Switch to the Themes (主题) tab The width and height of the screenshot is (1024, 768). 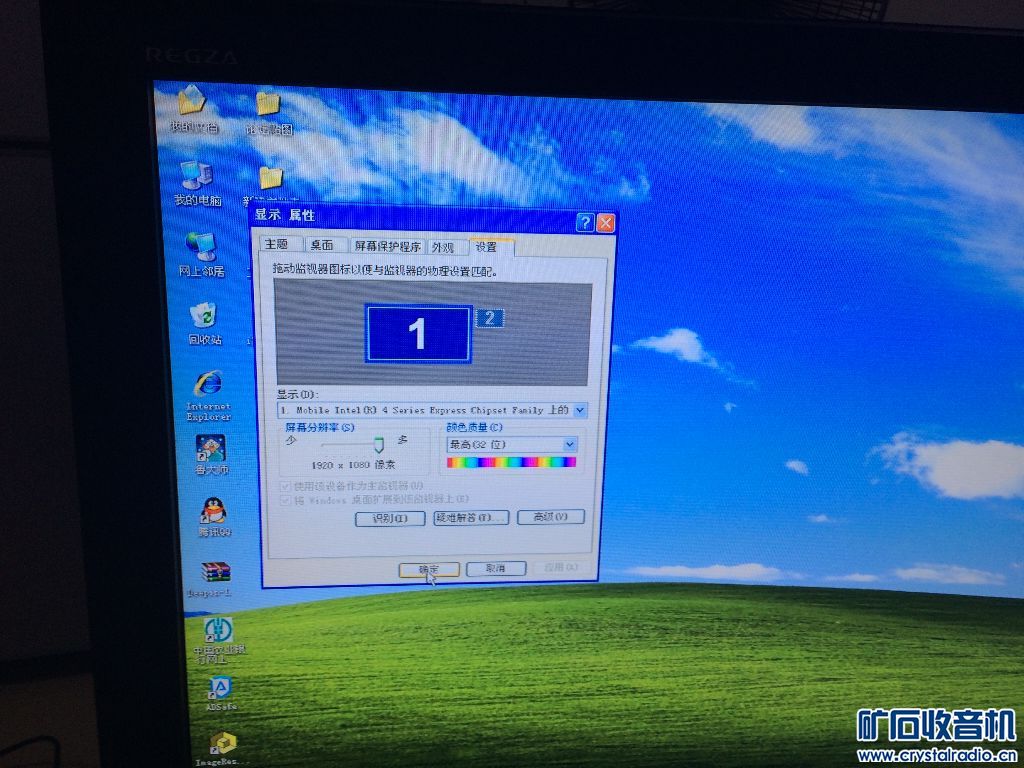click(x=280, y=244)
